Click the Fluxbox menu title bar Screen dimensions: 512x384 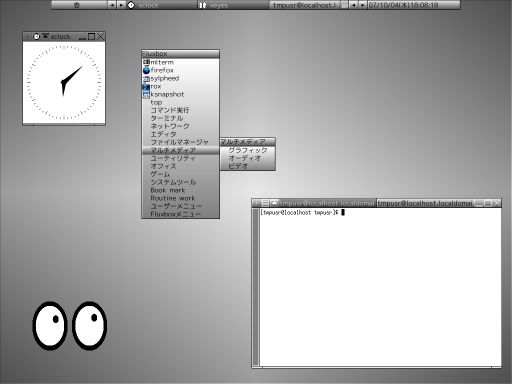[180, 54]
